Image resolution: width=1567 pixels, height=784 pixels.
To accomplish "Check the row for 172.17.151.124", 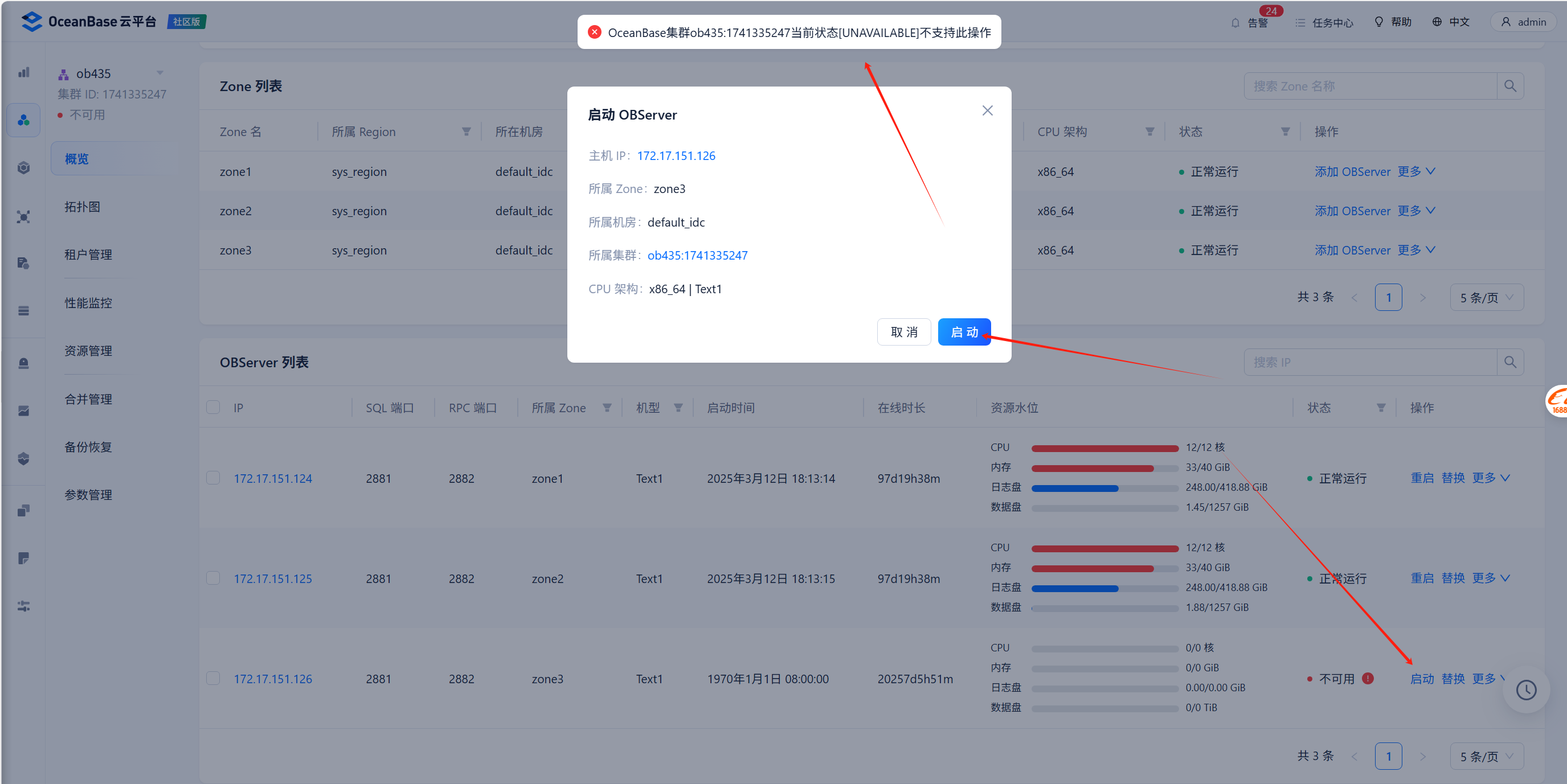I will click(x=213, y=478).
